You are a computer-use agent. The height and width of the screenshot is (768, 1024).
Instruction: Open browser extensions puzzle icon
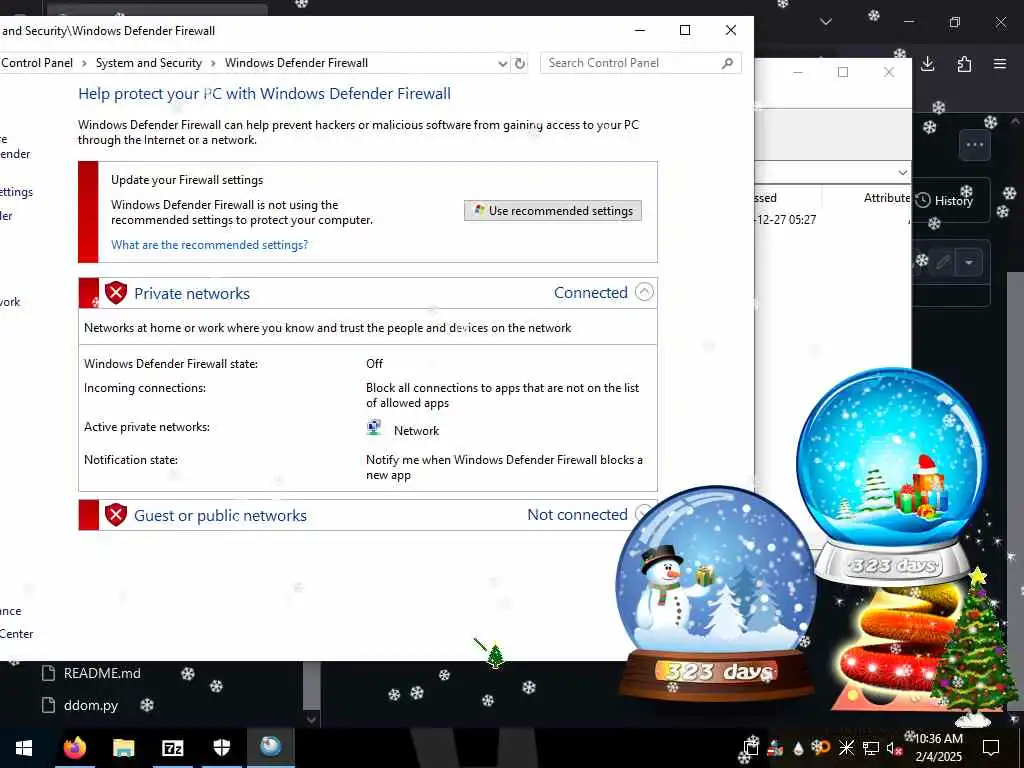[x=964, y=63]
